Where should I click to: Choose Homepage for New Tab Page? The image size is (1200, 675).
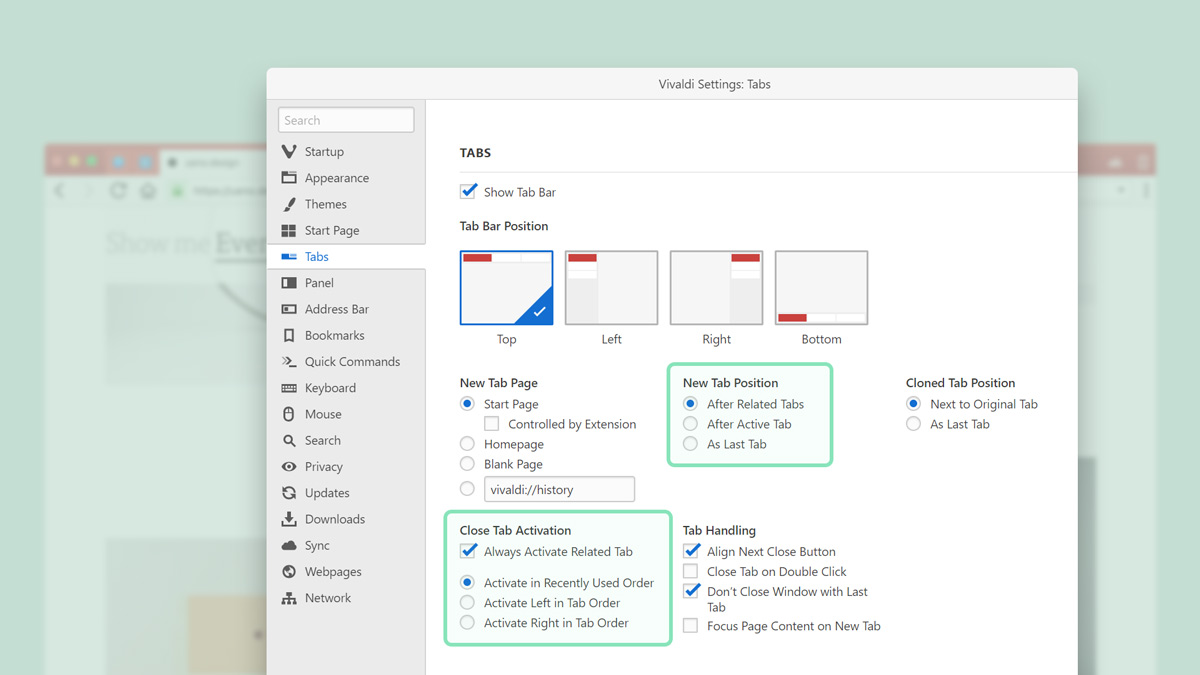point(467,444)
